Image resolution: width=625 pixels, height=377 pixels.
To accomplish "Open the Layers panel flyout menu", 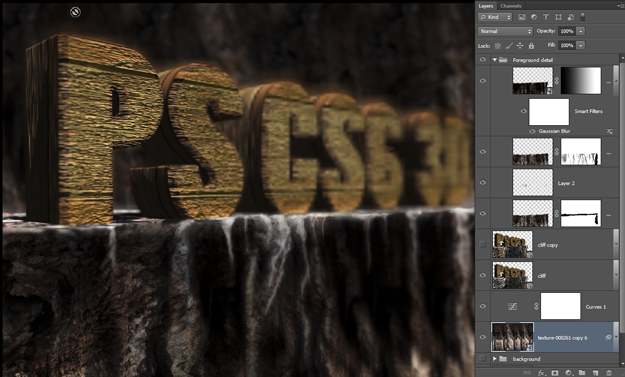I will 621,6.
